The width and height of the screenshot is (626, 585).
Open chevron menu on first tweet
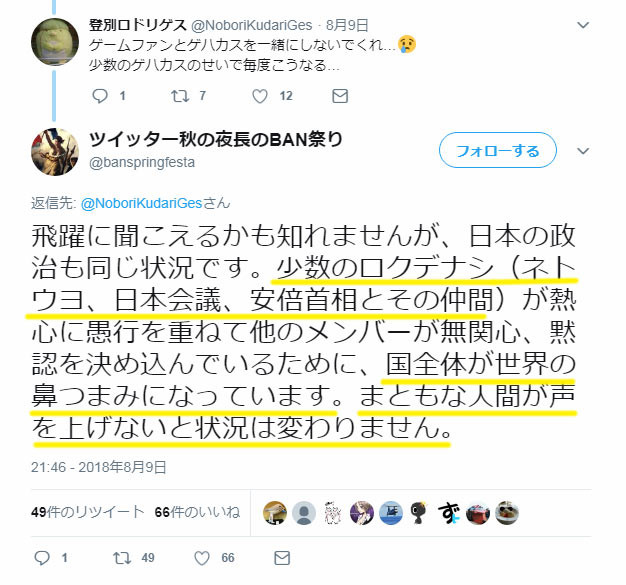[583, 26]
